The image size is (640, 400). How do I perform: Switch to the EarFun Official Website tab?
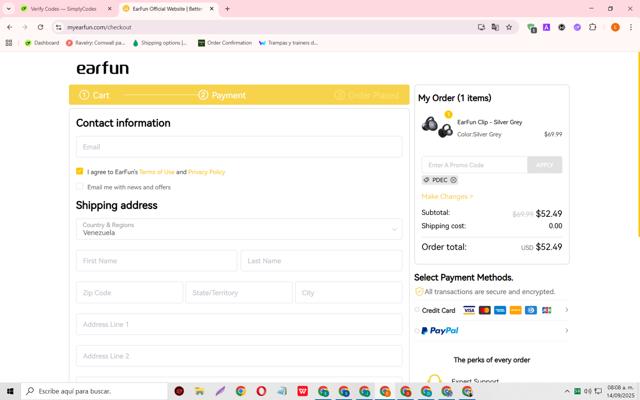[x=167, y=9]
